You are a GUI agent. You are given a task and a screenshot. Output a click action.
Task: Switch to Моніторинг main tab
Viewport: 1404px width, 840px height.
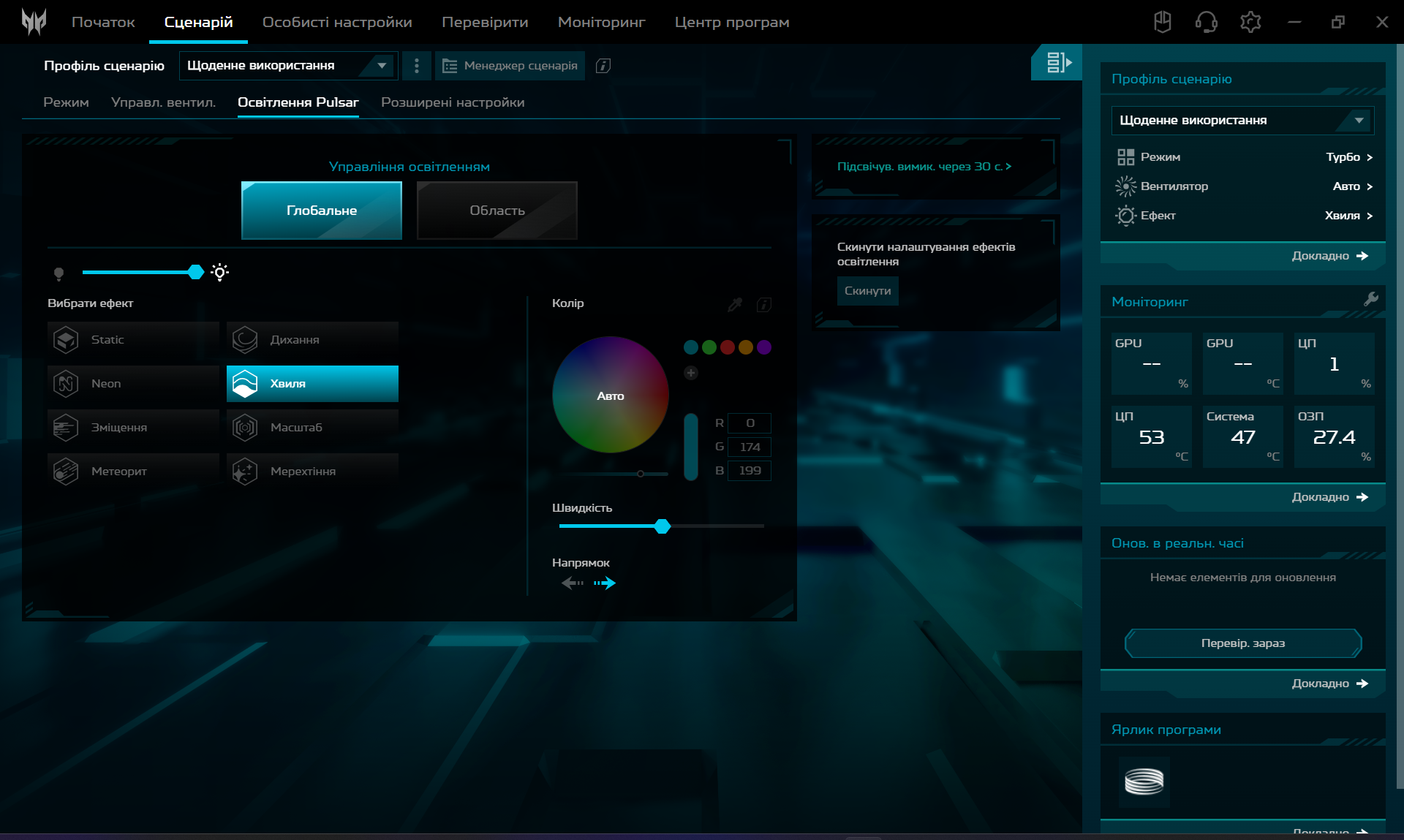tap(601, 22)
